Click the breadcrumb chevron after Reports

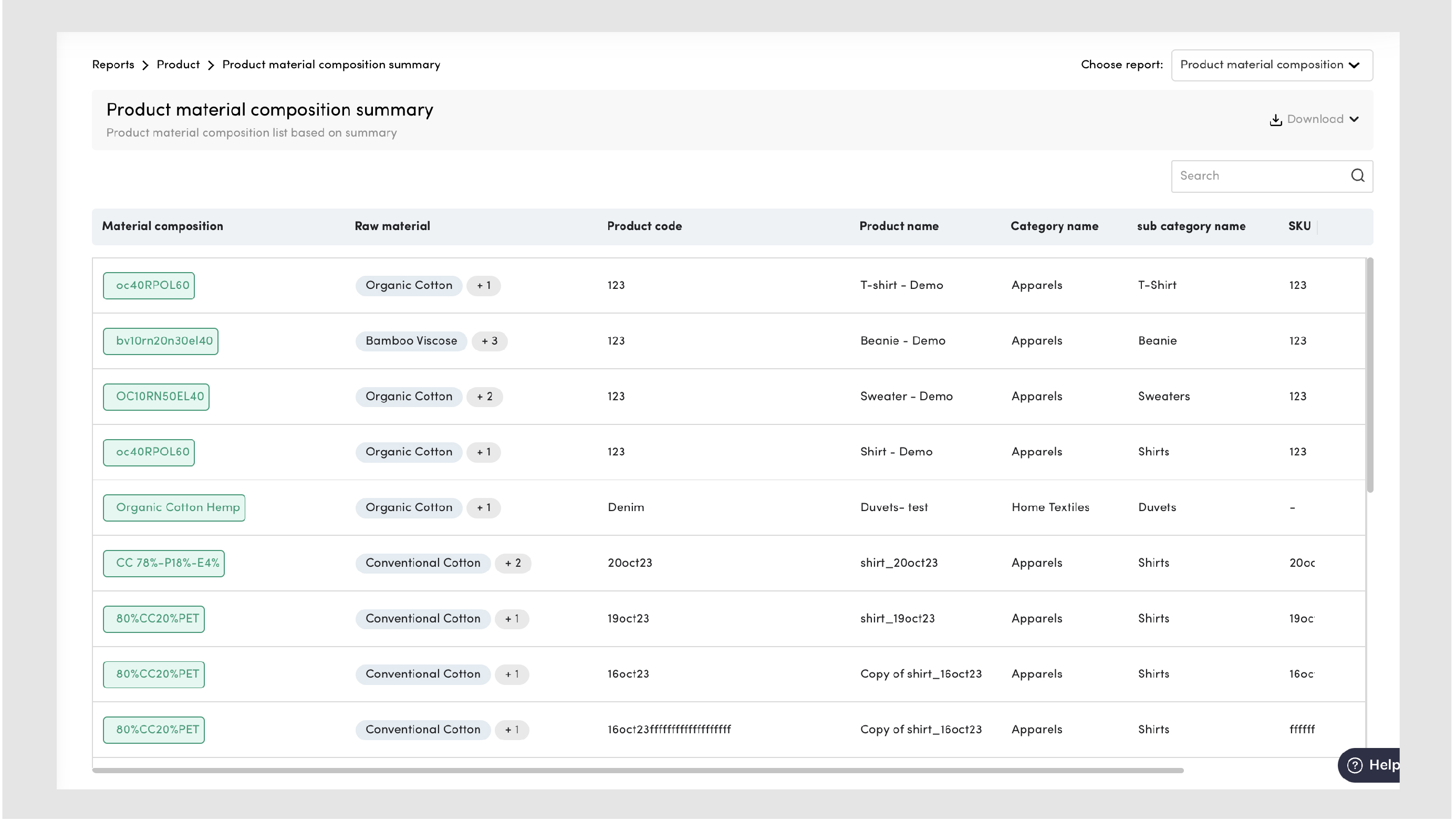(145, 66)
